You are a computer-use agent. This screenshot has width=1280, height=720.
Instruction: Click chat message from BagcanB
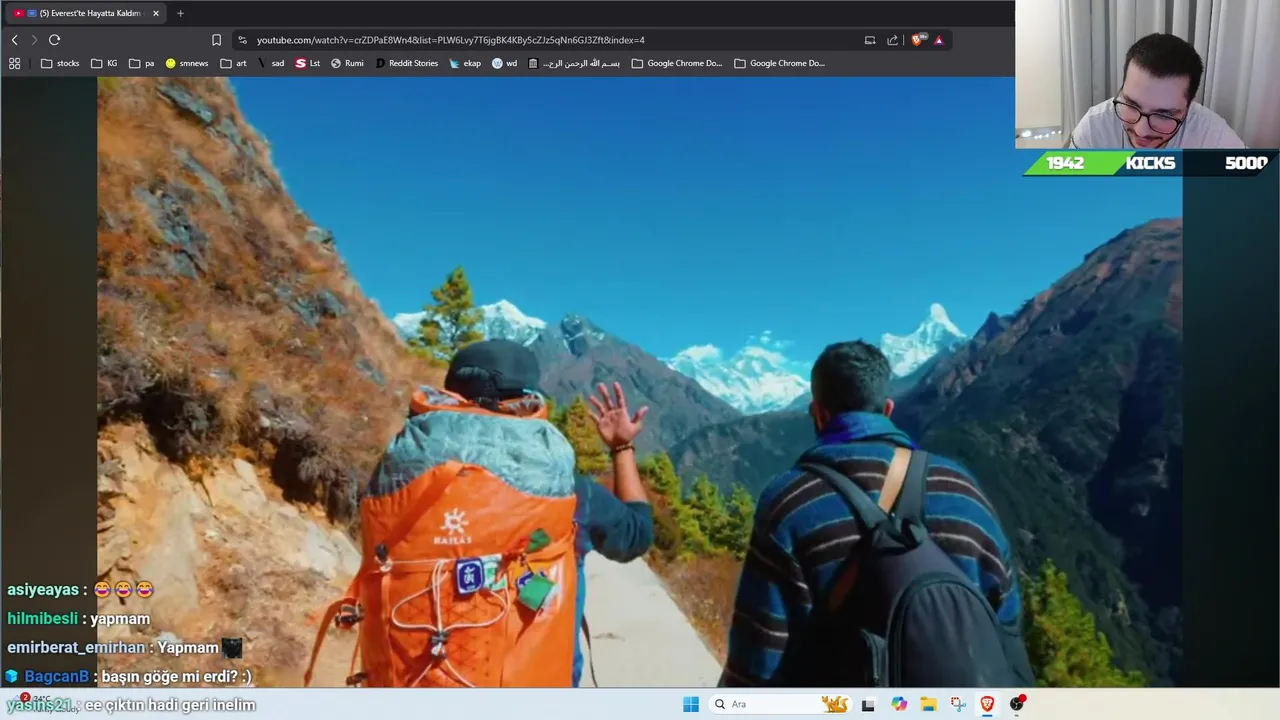[x=128, y=676]
